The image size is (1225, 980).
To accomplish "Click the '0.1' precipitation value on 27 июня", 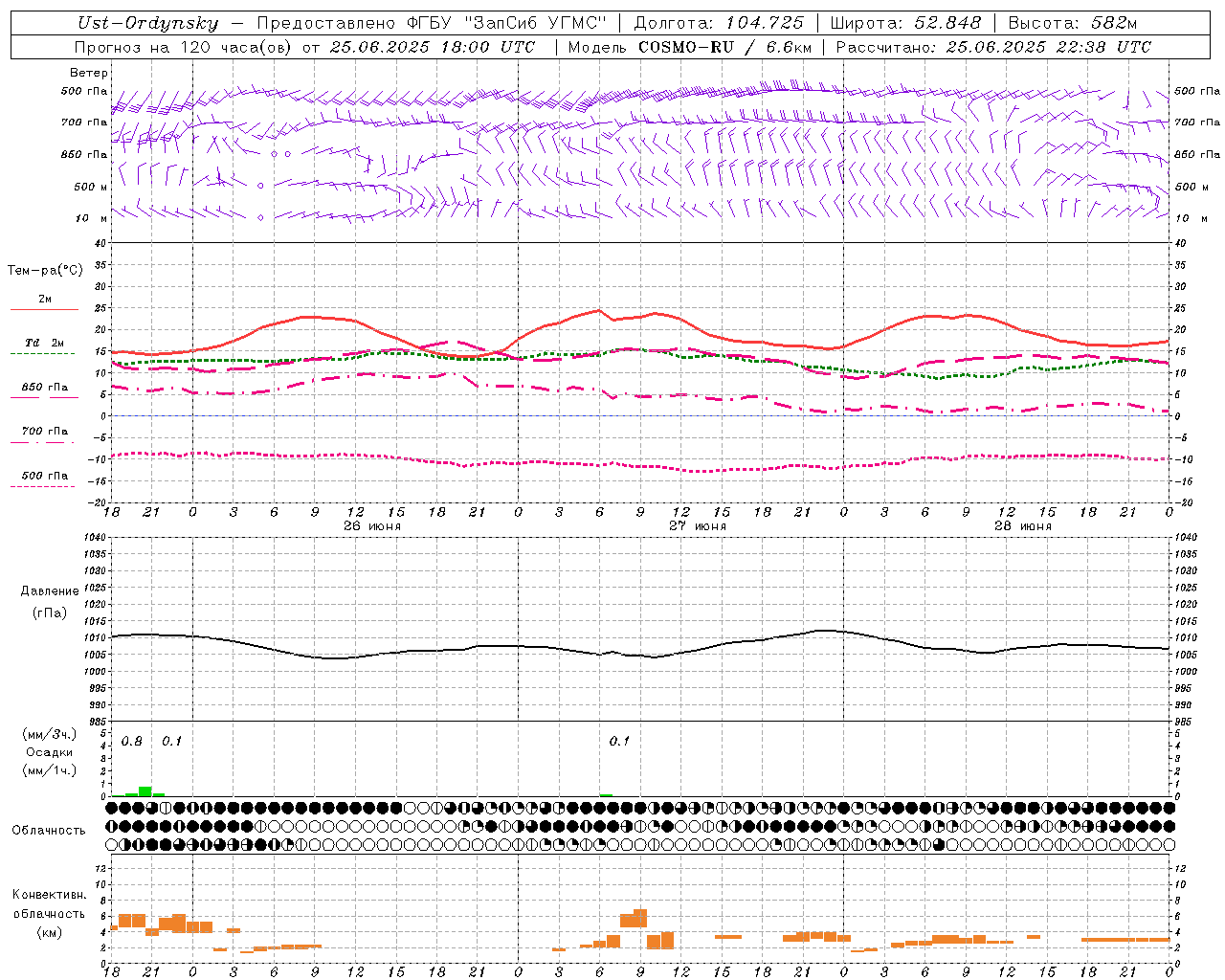I will 620,742.
